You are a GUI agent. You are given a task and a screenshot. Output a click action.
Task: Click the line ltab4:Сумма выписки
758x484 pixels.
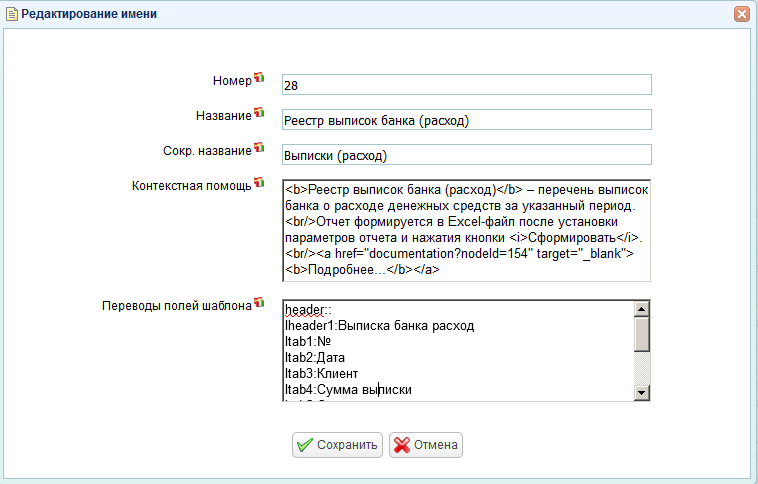tap(348, 390)
